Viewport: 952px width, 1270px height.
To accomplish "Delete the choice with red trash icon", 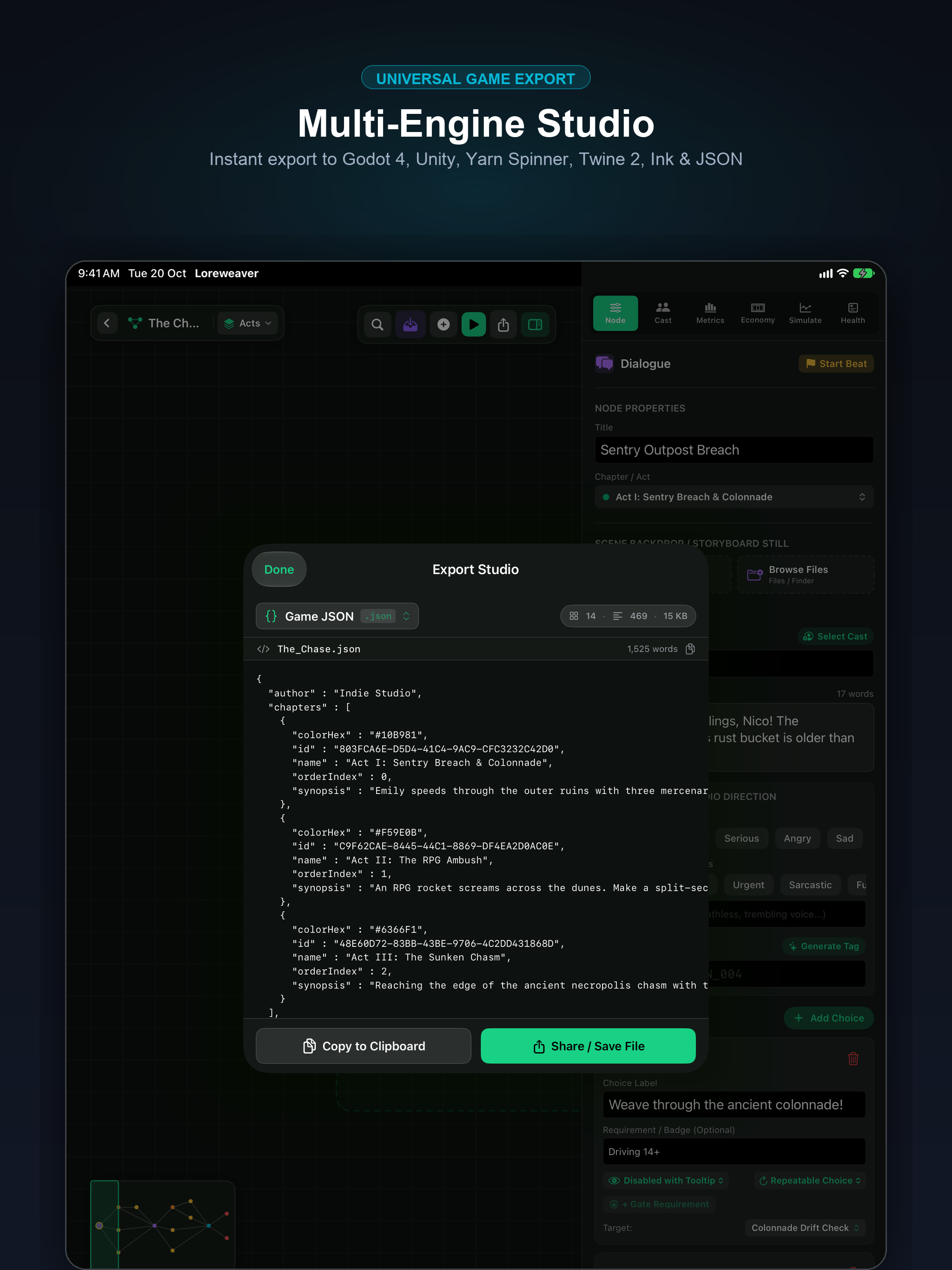I will point(853,1058).
